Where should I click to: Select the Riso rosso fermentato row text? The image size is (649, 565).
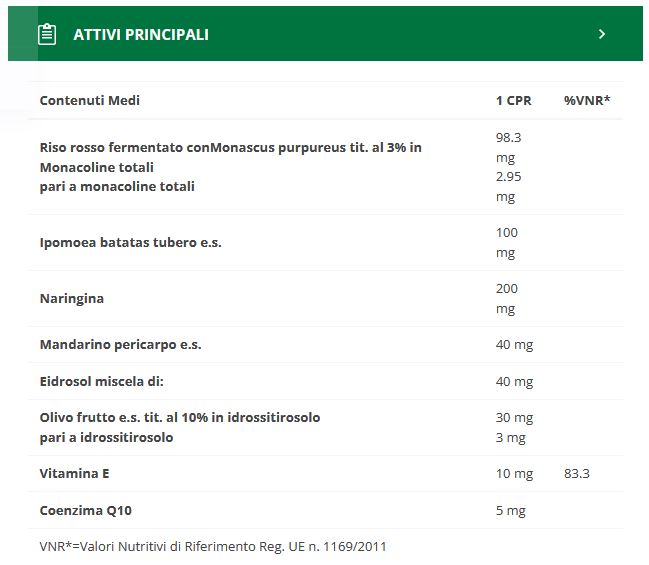230,147
